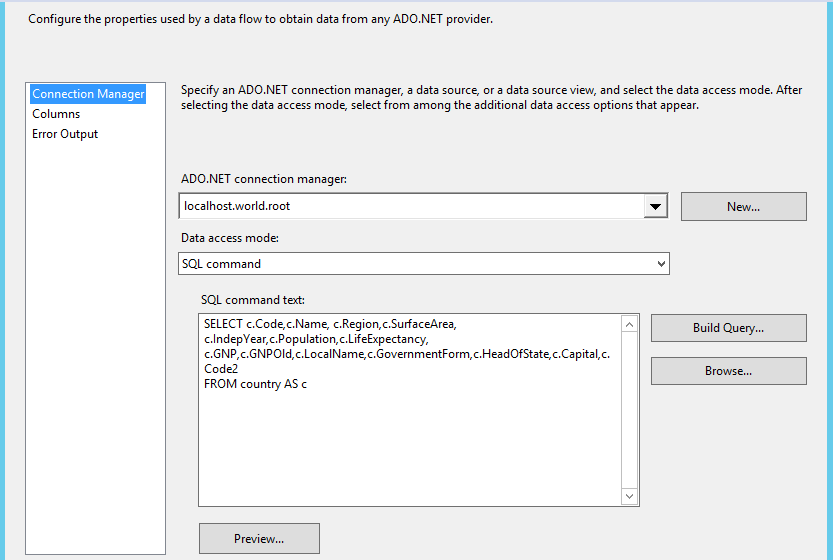Click the FROM country AS c line
Viewport: 833px width, 560px height.
click(x=255, y=384)
